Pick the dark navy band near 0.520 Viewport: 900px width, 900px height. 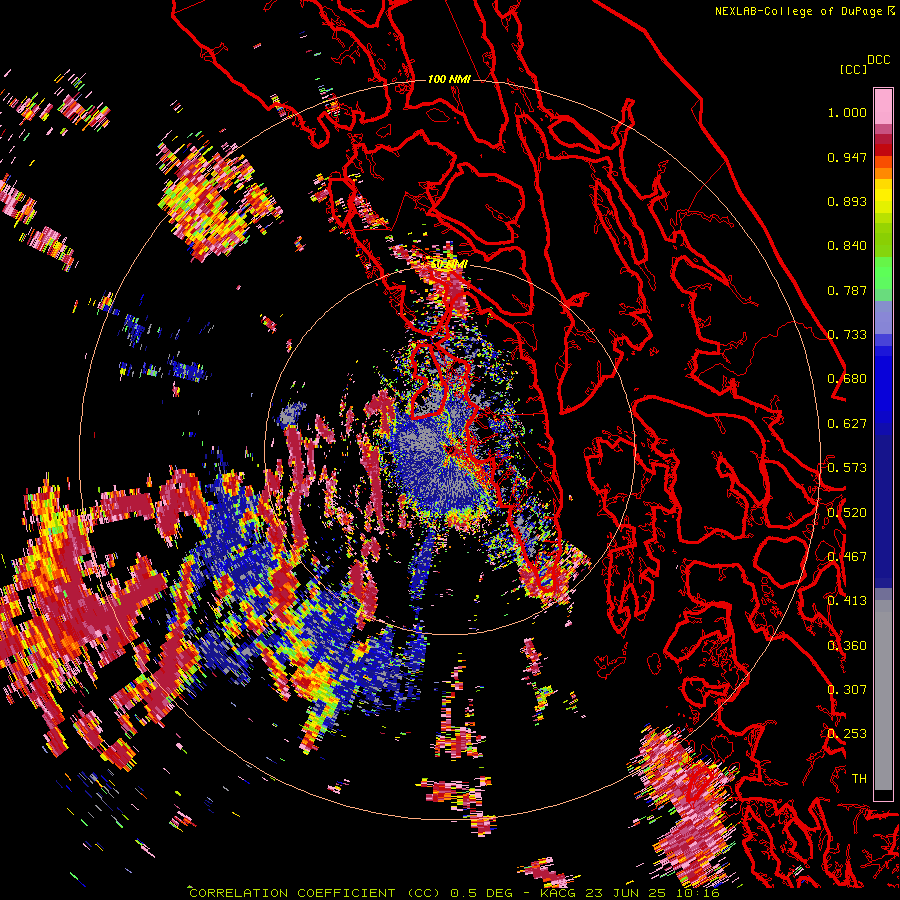883,508
